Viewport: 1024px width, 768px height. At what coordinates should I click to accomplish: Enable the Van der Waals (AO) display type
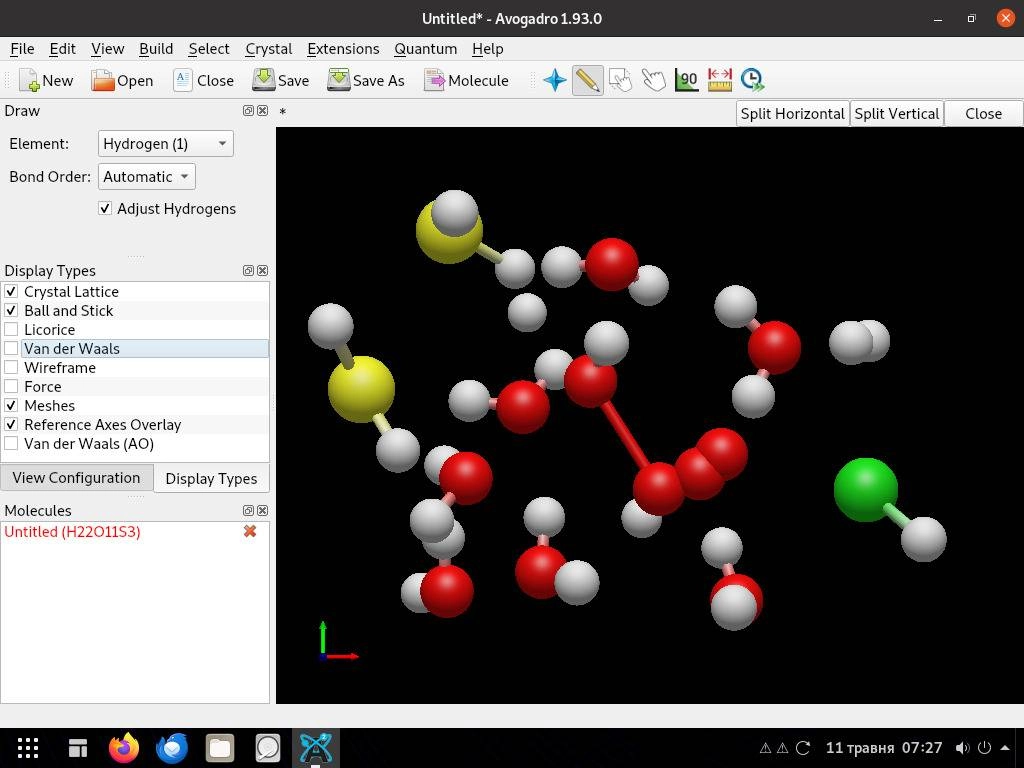tap(11, 443)
